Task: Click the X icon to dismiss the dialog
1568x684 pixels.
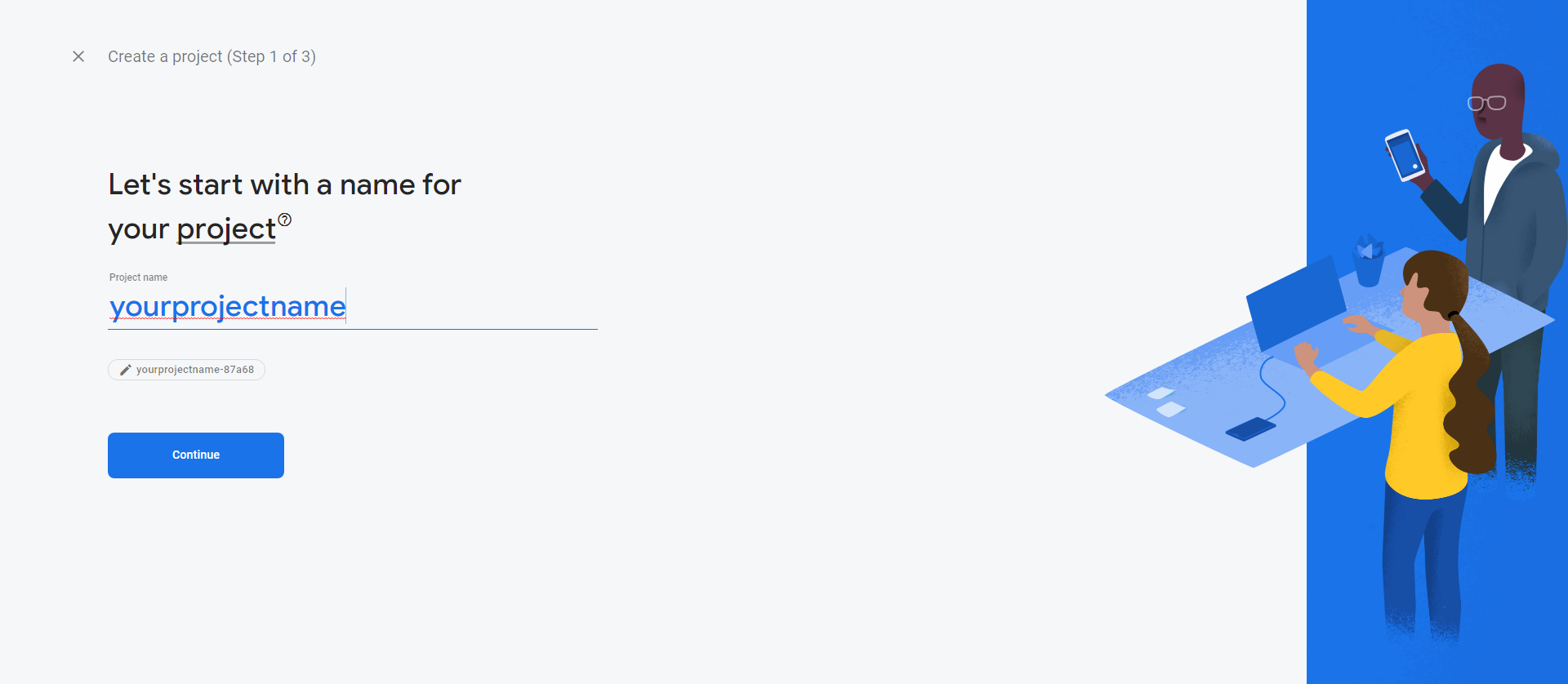Action: coord(78,56)
